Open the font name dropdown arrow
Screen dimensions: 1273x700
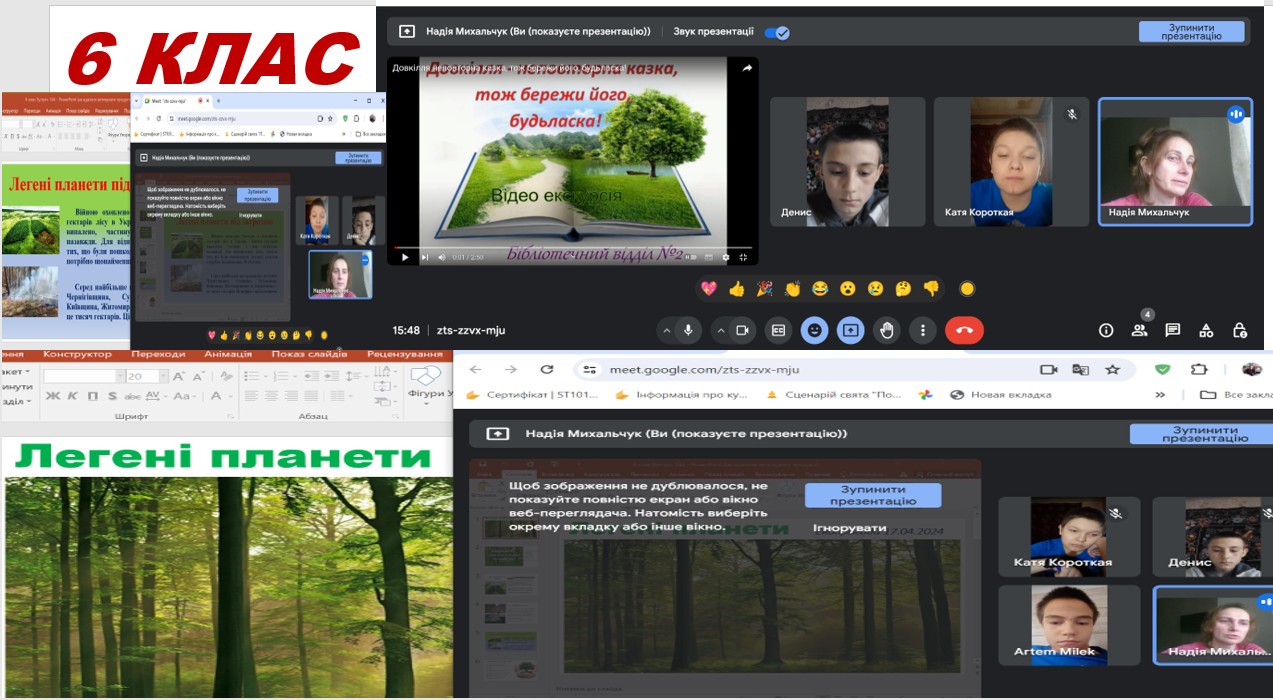pyautogui.click(x=119, y=376)
